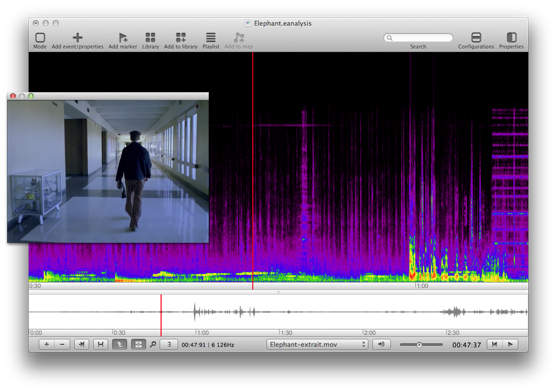557x392 pixels.
Task: Click the horizontal fit H button
Action: [101, 344]
